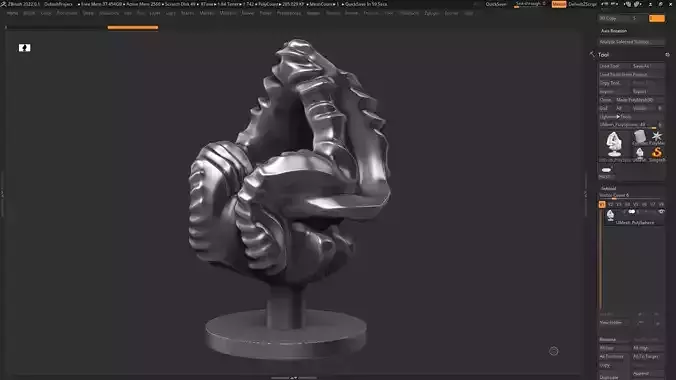
Task: Click the DefaultZScript button
Action: [x=582, y=4]
